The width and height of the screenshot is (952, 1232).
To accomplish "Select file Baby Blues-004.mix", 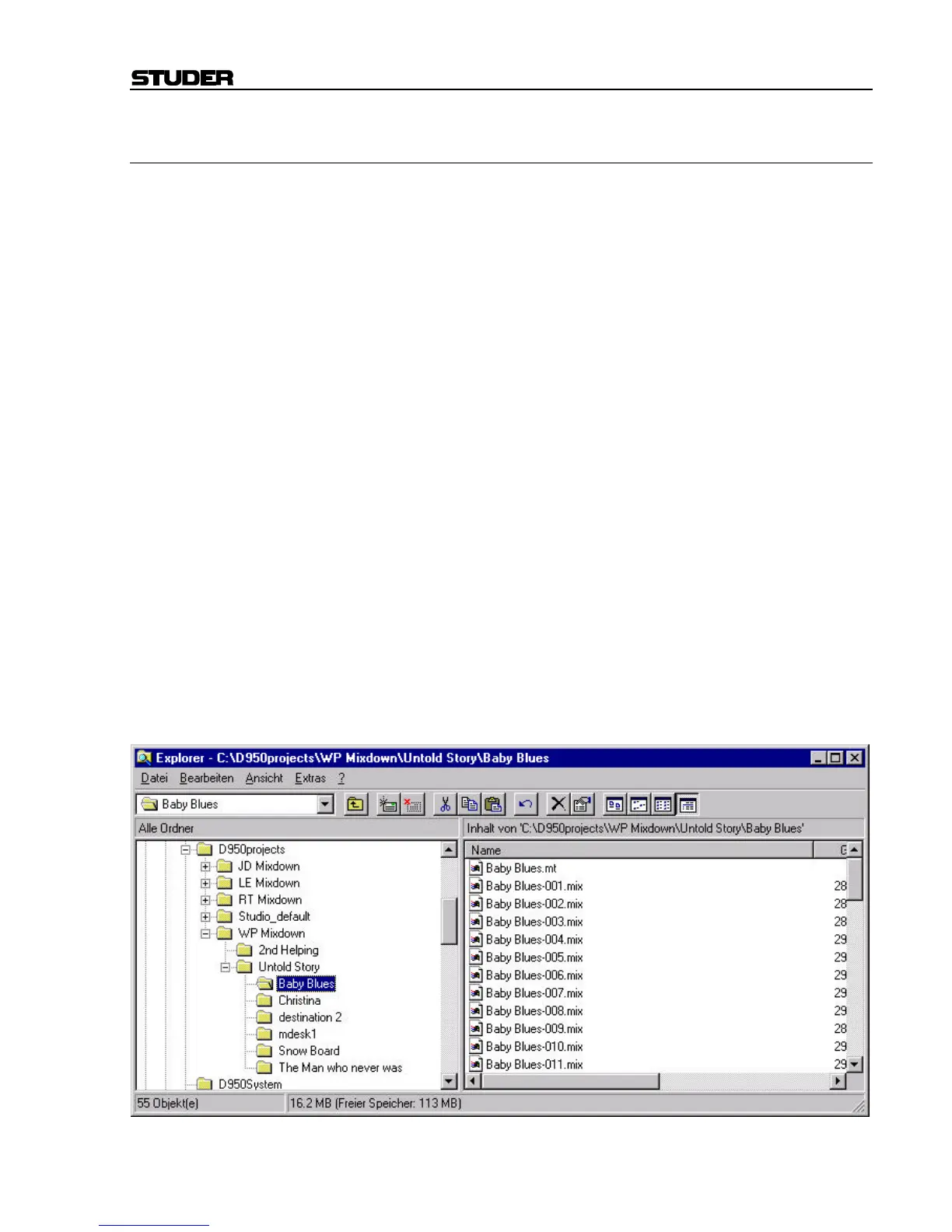I will point(534,940).
